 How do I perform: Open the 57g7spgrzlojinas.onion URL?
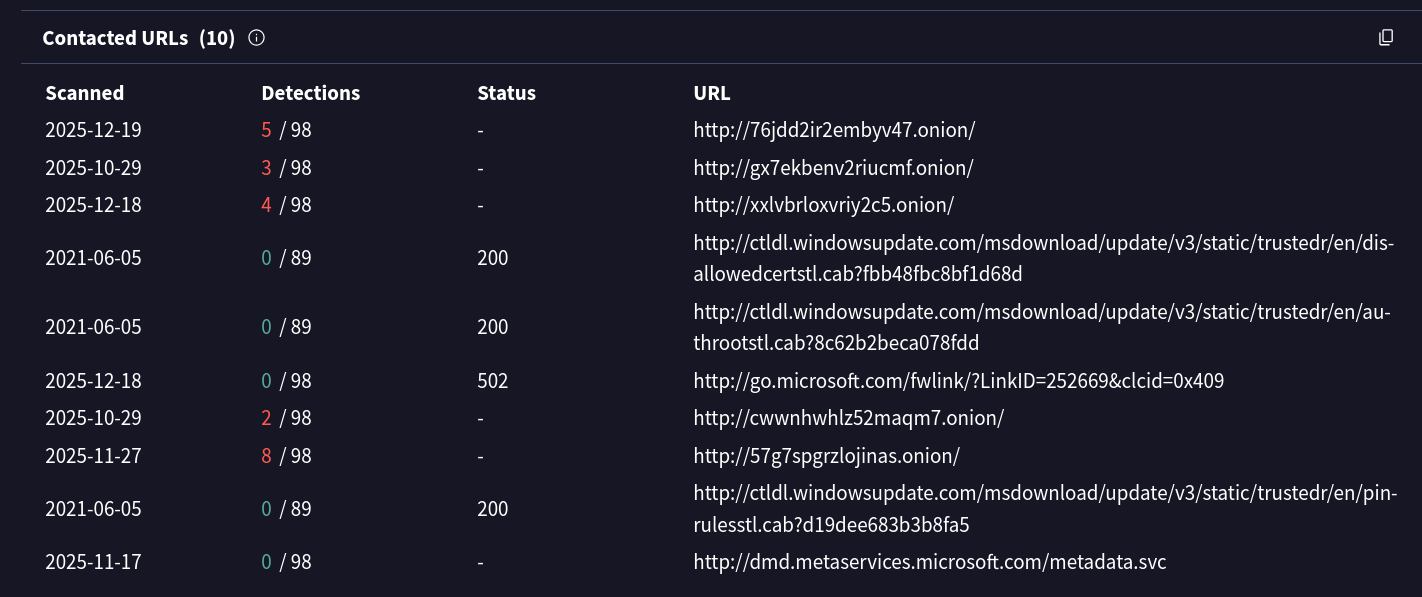[x=828, y=455]
